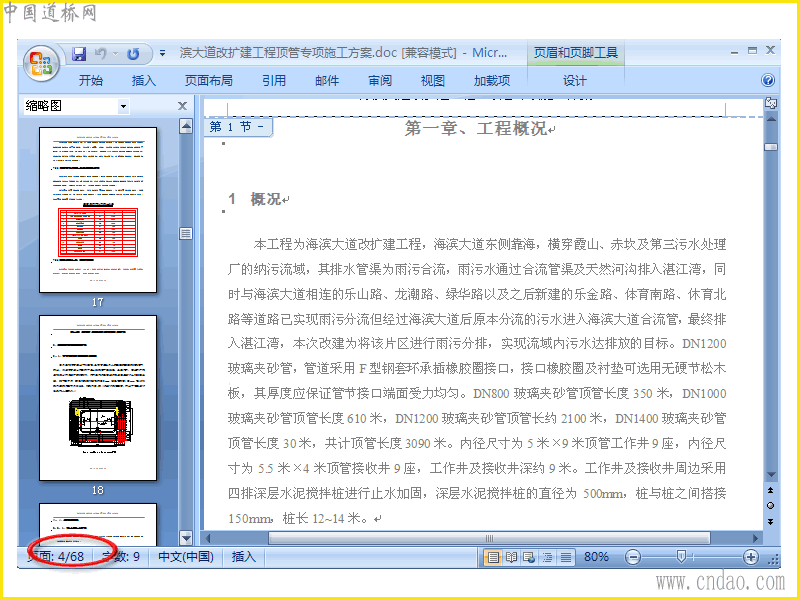Click the heading 1 概况
This screenshot has height=600, width=800.
click(x=255, y=199)
